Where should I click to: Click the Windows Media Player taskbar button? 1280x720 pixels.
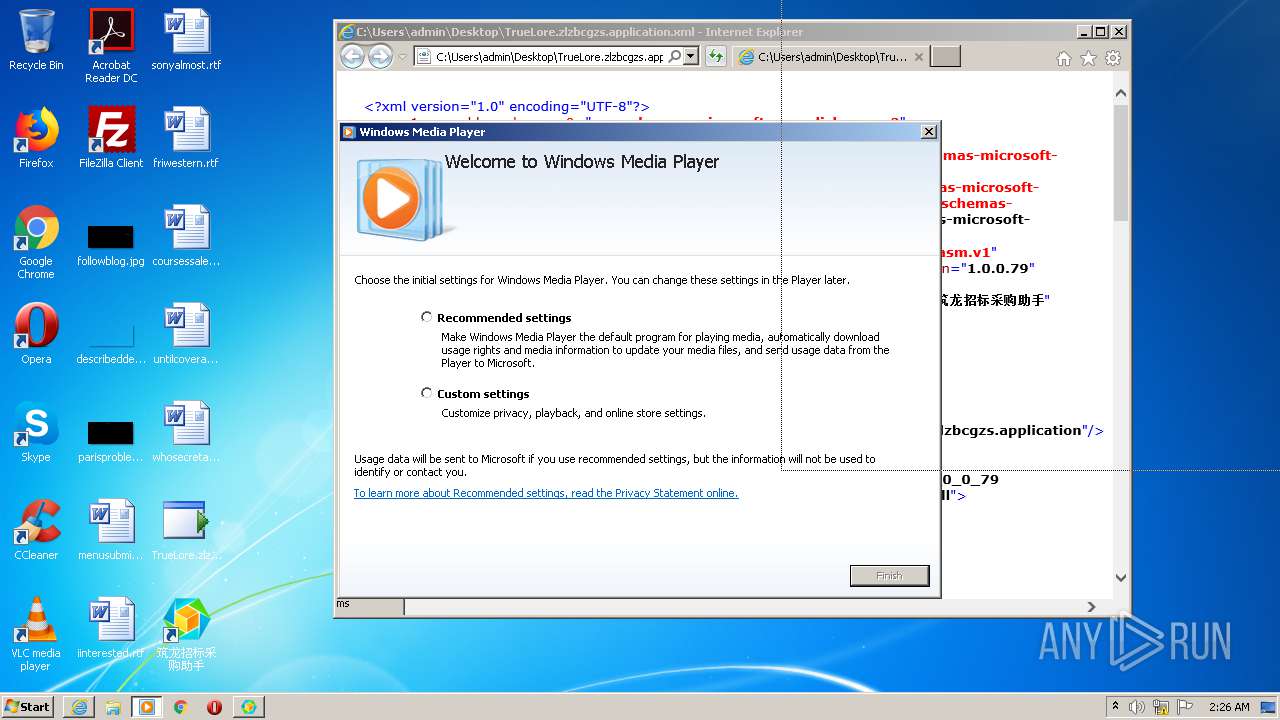coord(147,707)
